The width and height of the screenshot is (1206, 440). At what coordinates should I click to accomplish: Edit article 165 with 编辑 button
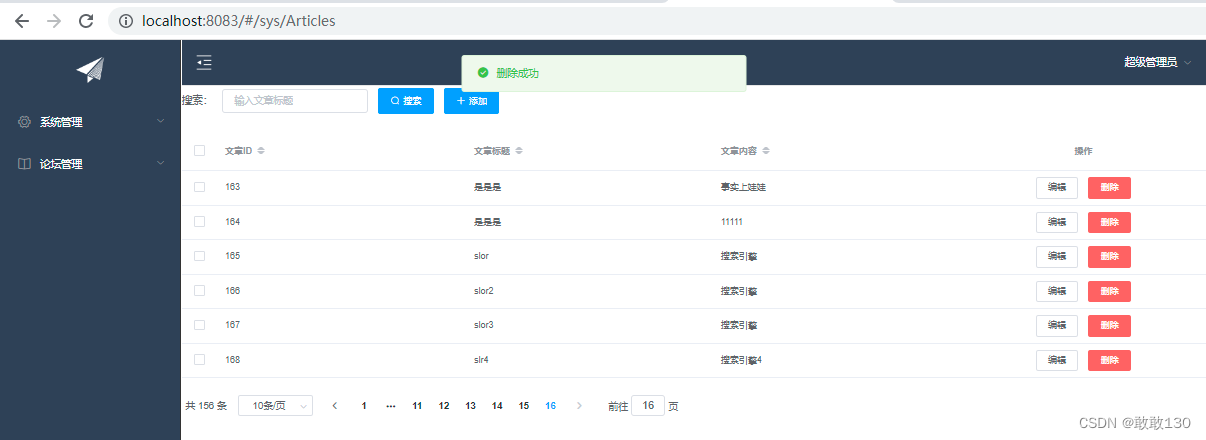(x=1057, y=257)
